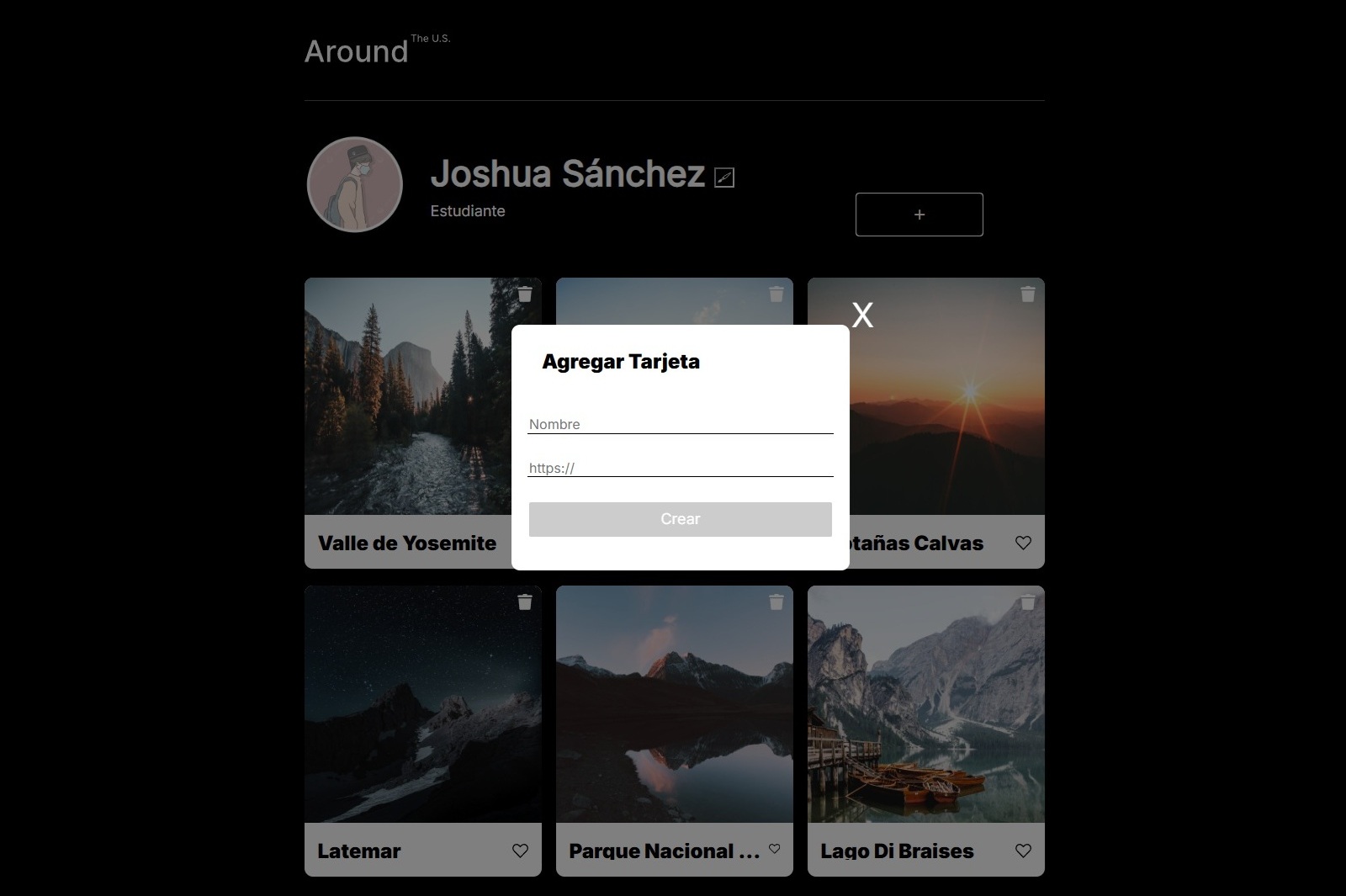Screen dimensions: 1346x896
Task: Delete the Valle de Yosemite card
Action: (525, 294)
